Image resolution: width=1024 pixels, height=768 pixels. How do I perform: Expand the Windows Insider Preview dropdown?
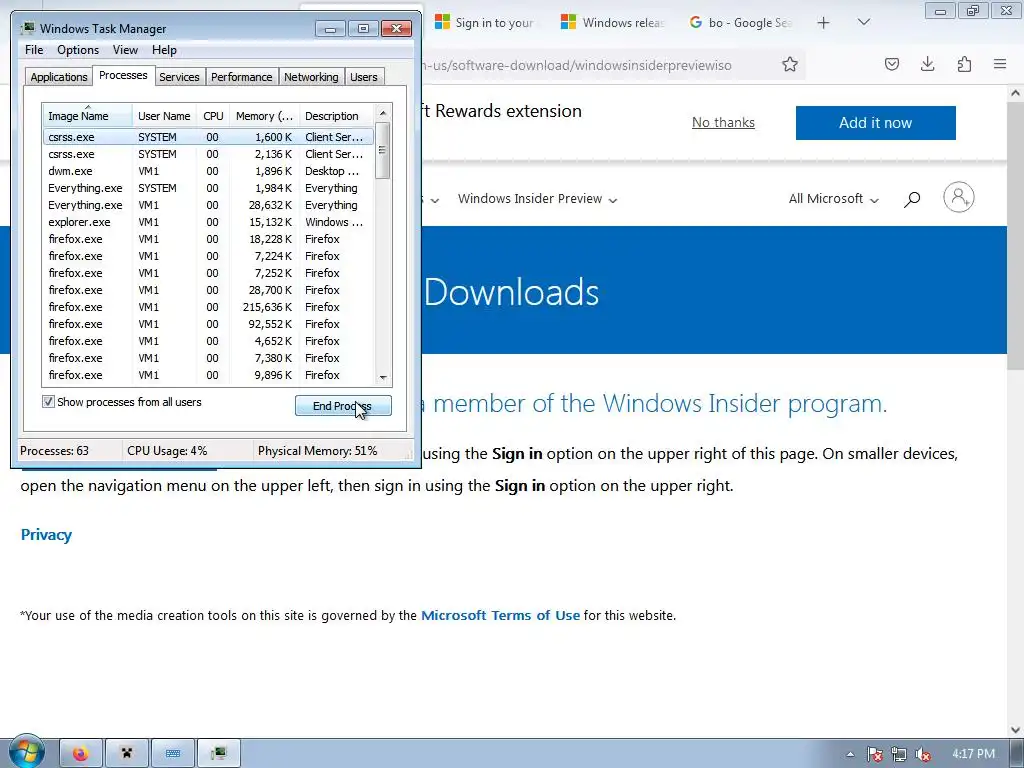coord(537,199)
